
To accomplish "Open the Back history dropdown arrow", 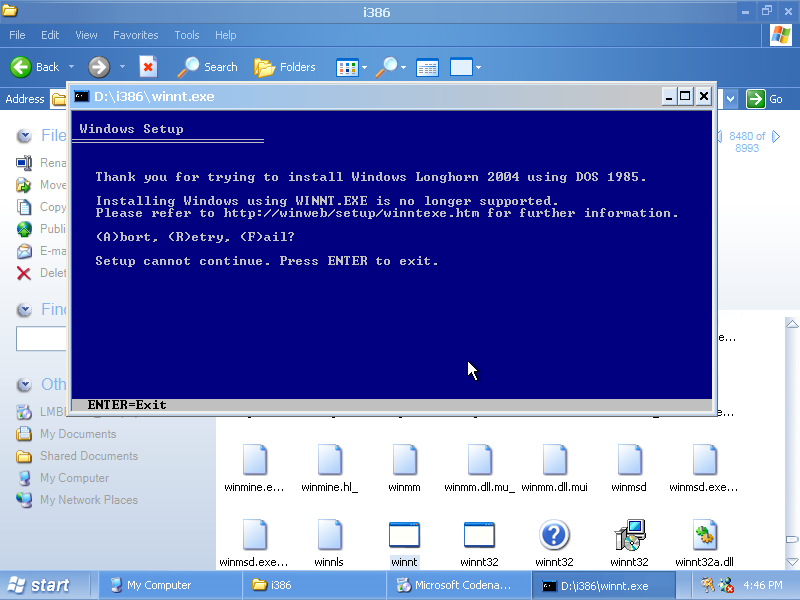I will click(x=71, y=67).
